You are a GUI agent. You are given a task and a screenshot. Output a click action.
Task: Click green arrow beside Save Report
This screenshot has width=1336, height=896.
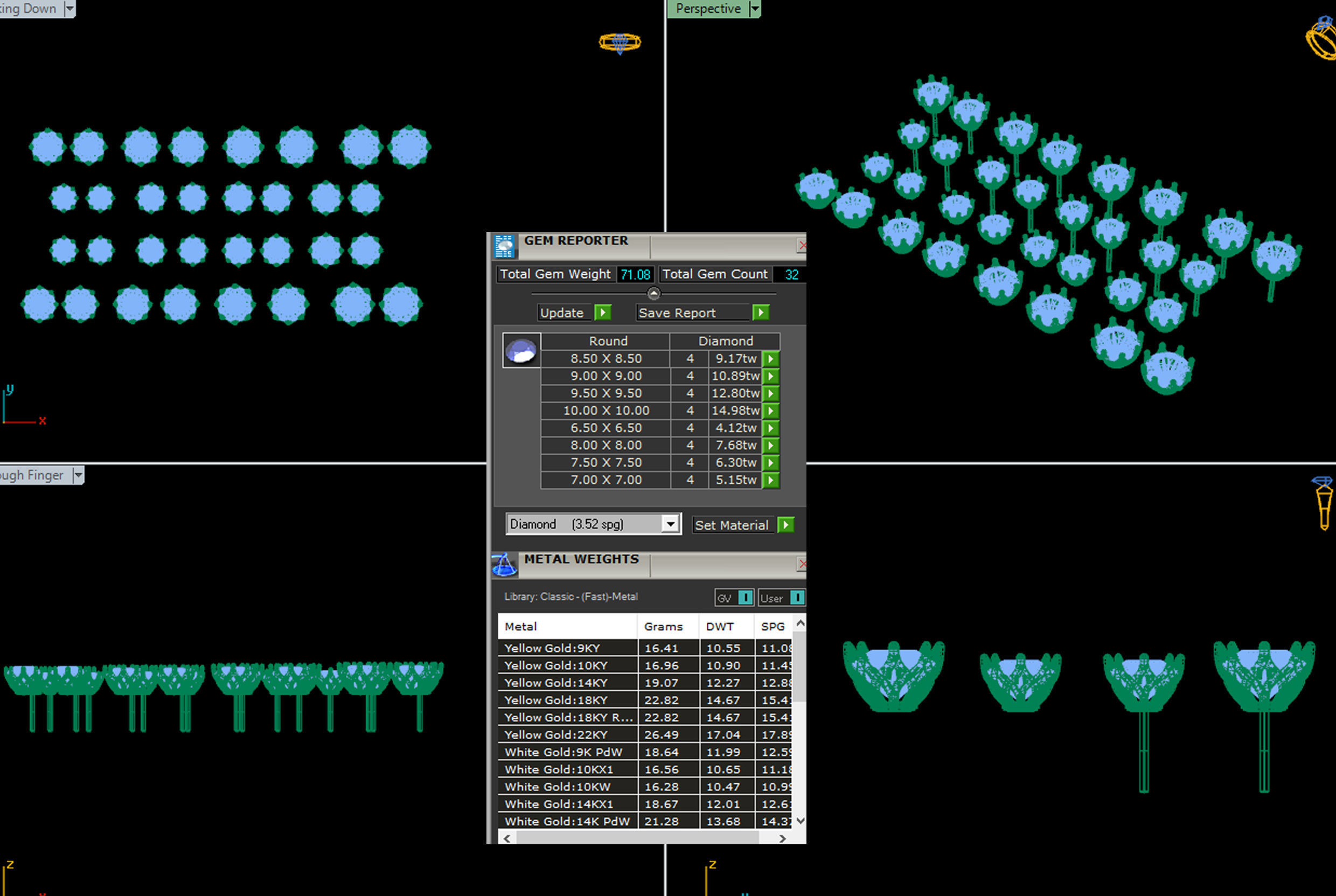(760, 312)
